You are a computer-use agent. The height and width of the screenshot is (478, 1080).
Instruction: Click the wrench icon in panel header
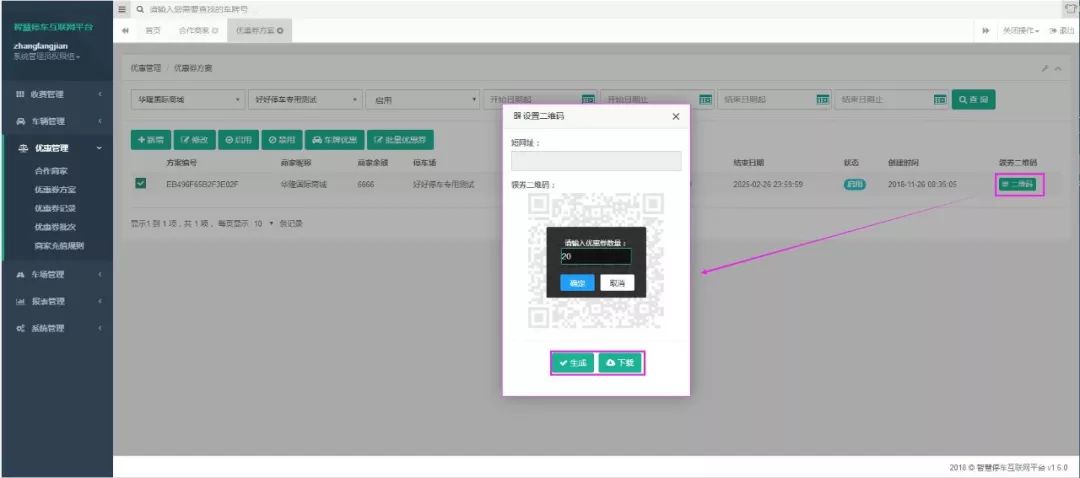coord(1044,69)
